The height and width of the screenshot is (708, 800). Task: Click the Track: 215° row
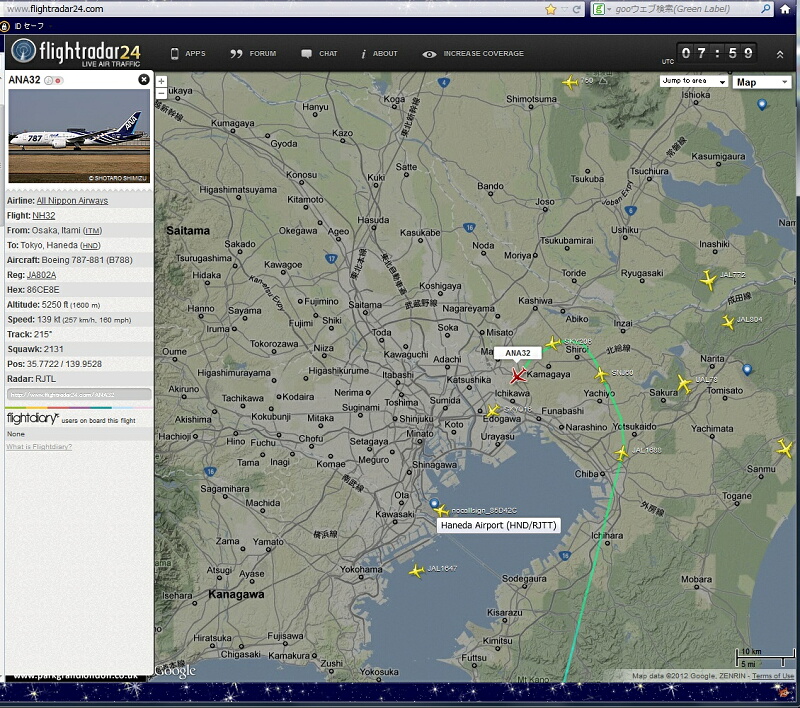[x=79, y=334]
